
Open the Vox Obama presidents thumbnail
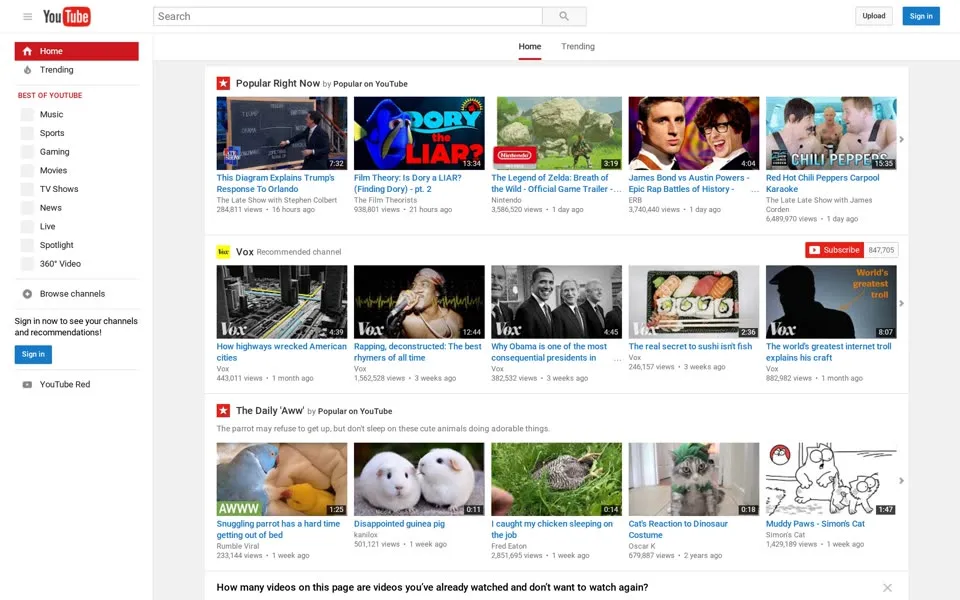tap(556, 302)
